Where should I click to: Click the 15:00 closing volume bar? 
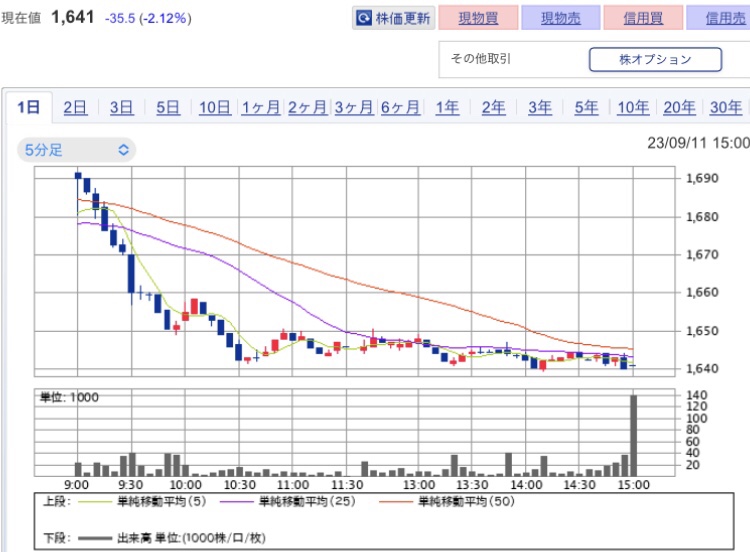click(633, 435)
